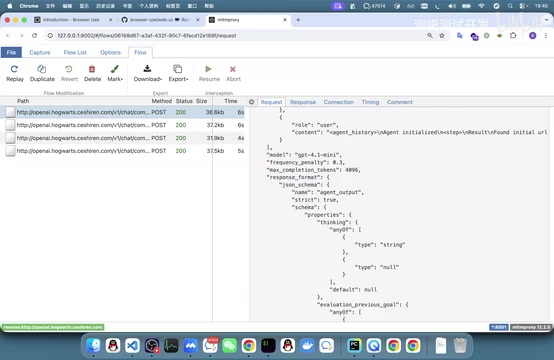
Task: Show the Request detail tab
Action: pyautogui.click(x=271, y=102)
